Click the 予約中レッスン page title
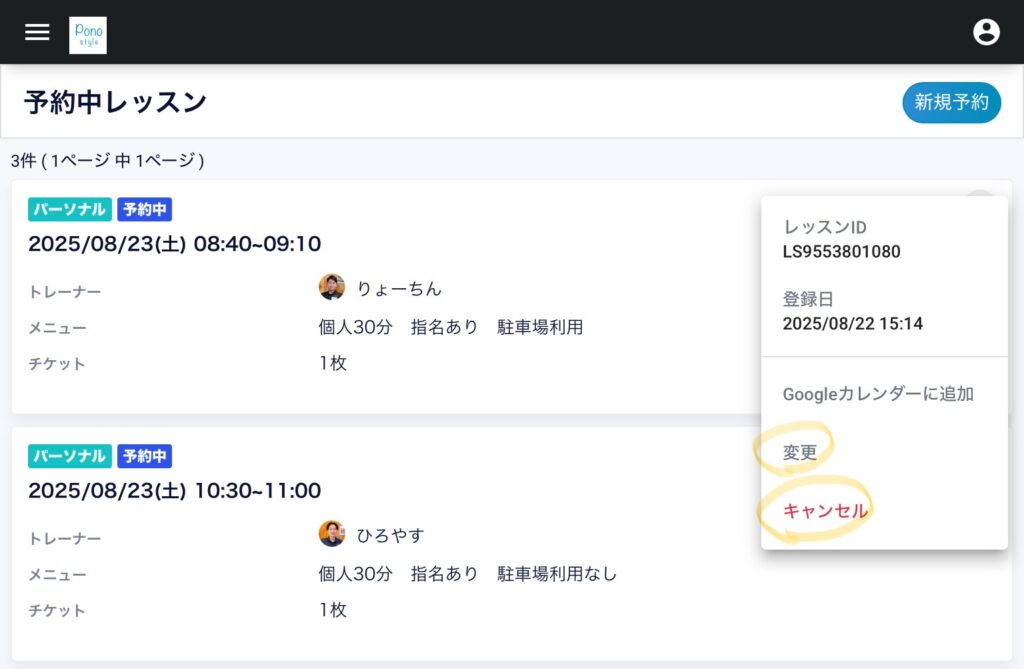1024x669 pixels. (x=115, y=102)
